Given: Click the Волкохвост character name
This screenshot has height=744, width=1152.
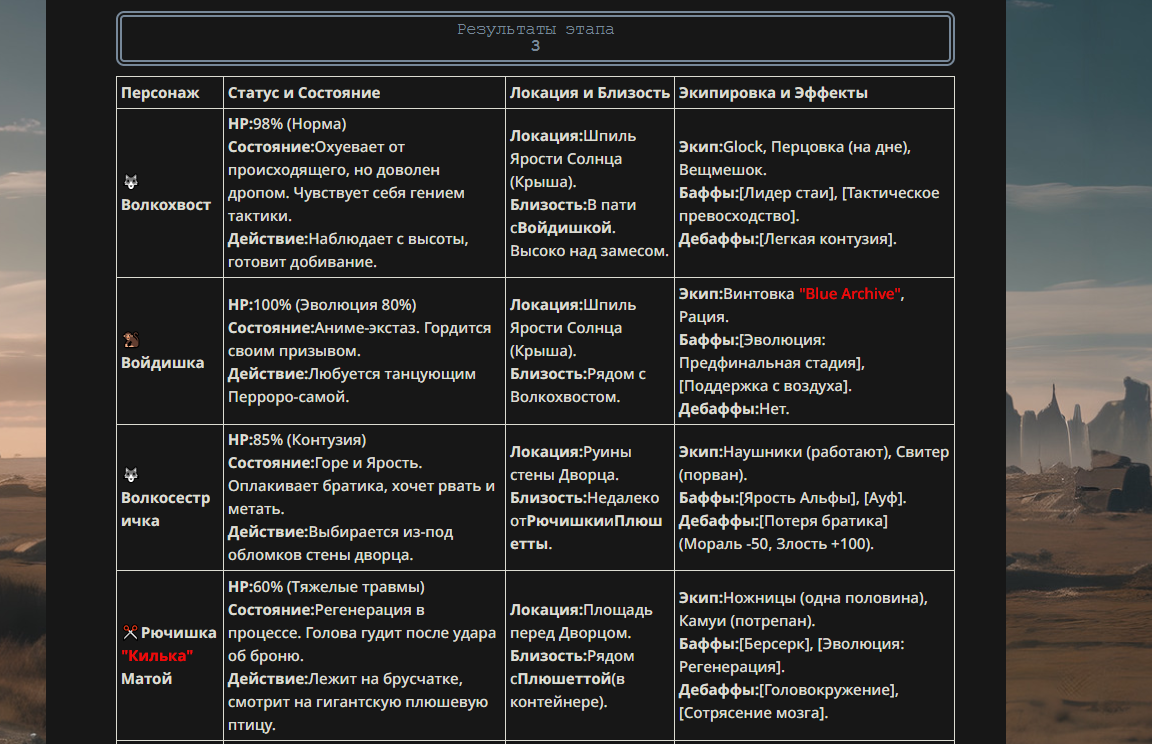Looking at the screenshot, I should 166,205.
